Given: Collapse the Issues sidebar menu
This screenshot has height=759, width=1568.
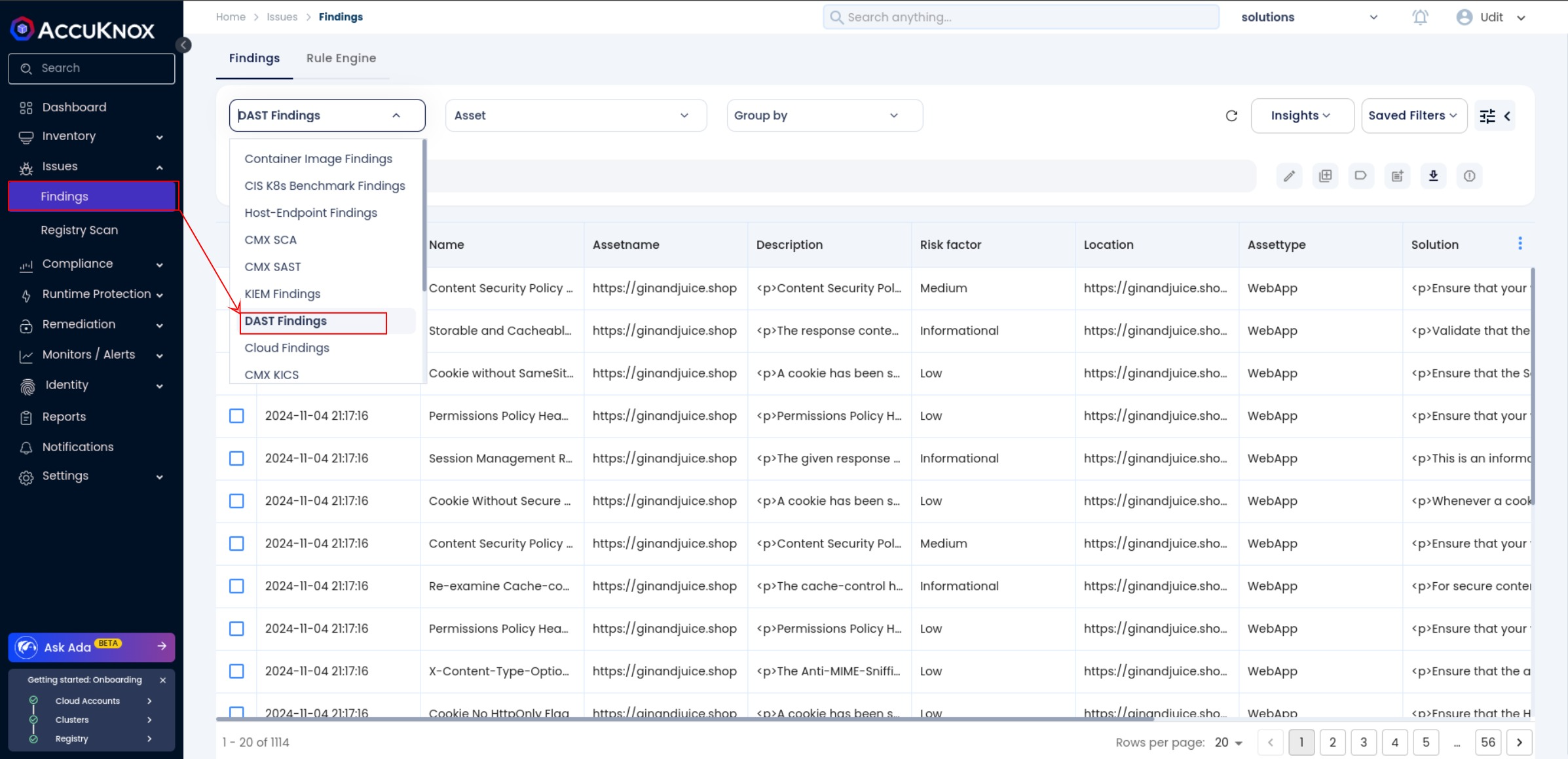Looking at the screenshot, I should (92, 166).
